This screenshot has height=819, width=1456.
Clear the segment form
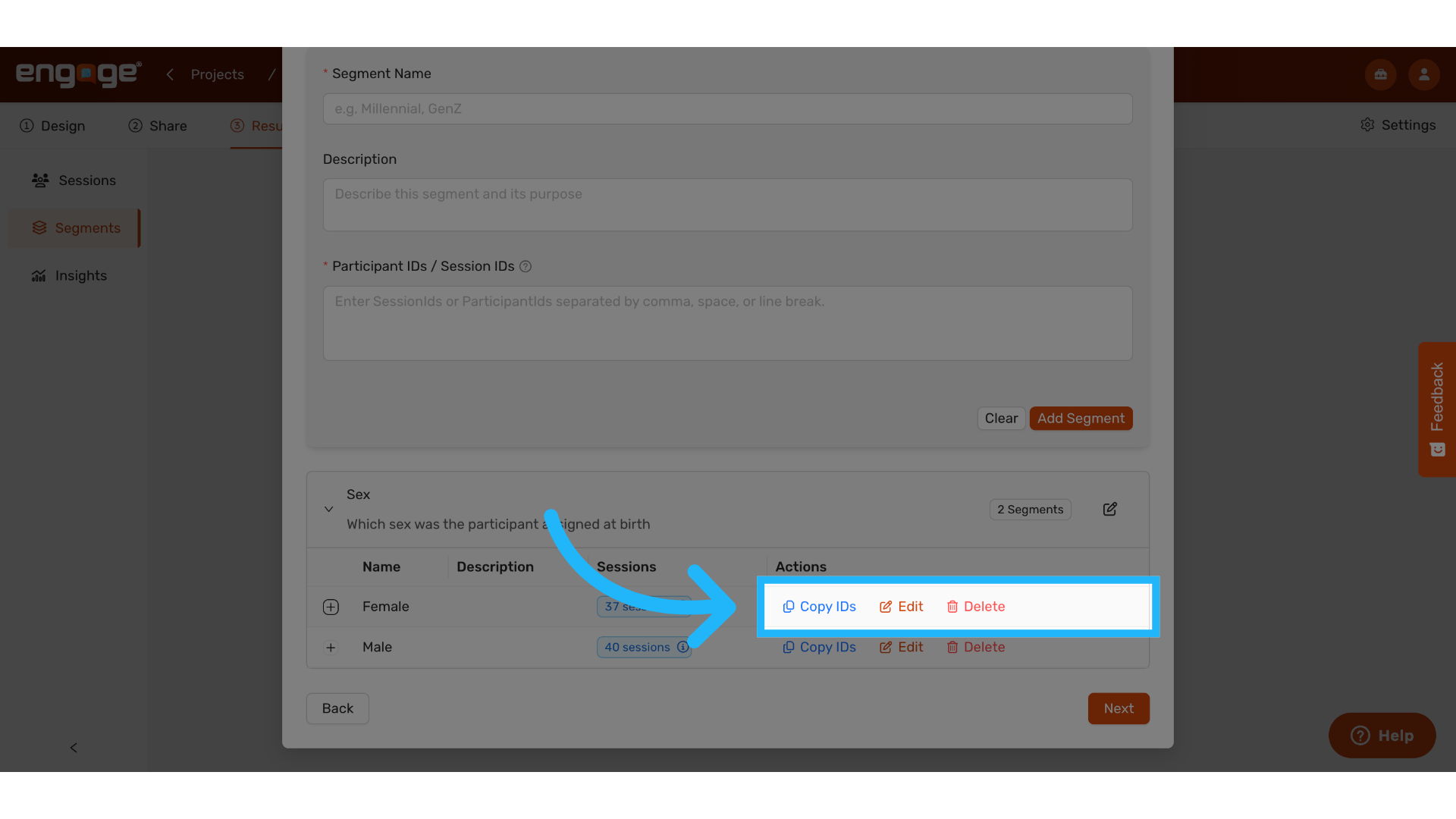[1001, 419]
